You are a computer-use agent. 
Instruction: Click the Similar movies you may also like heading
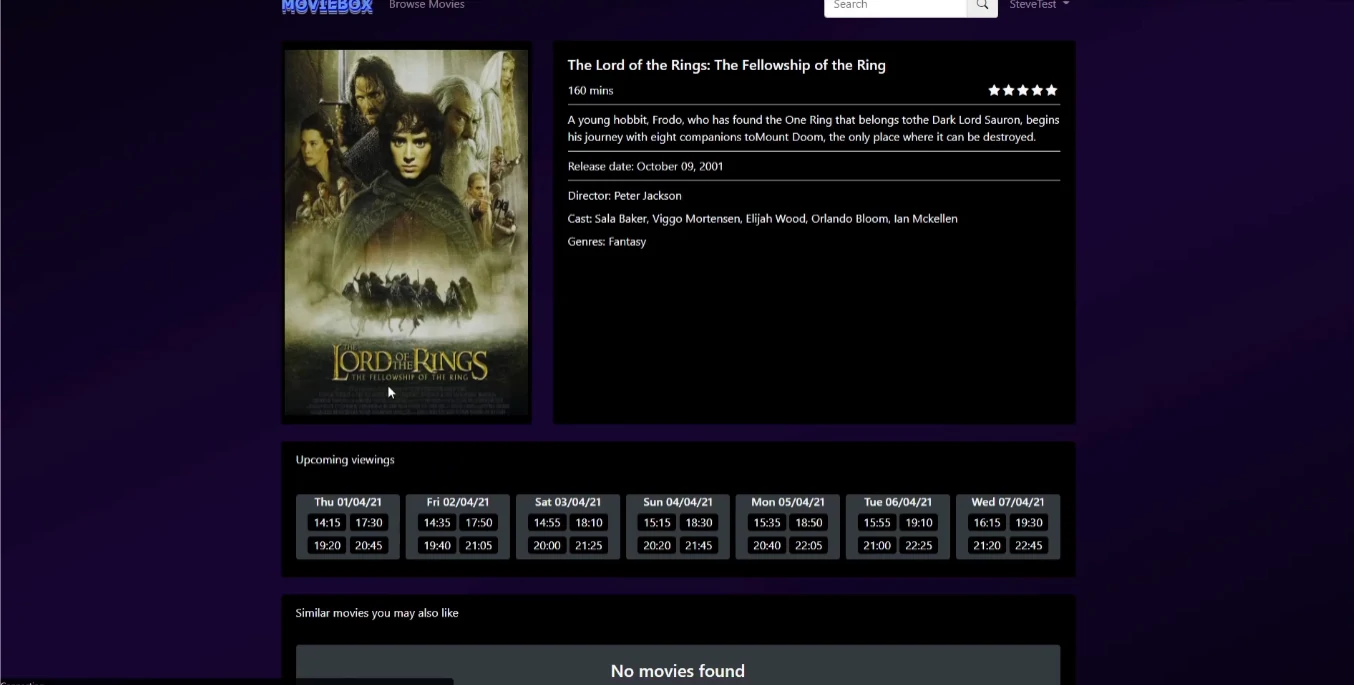point(377,613)
